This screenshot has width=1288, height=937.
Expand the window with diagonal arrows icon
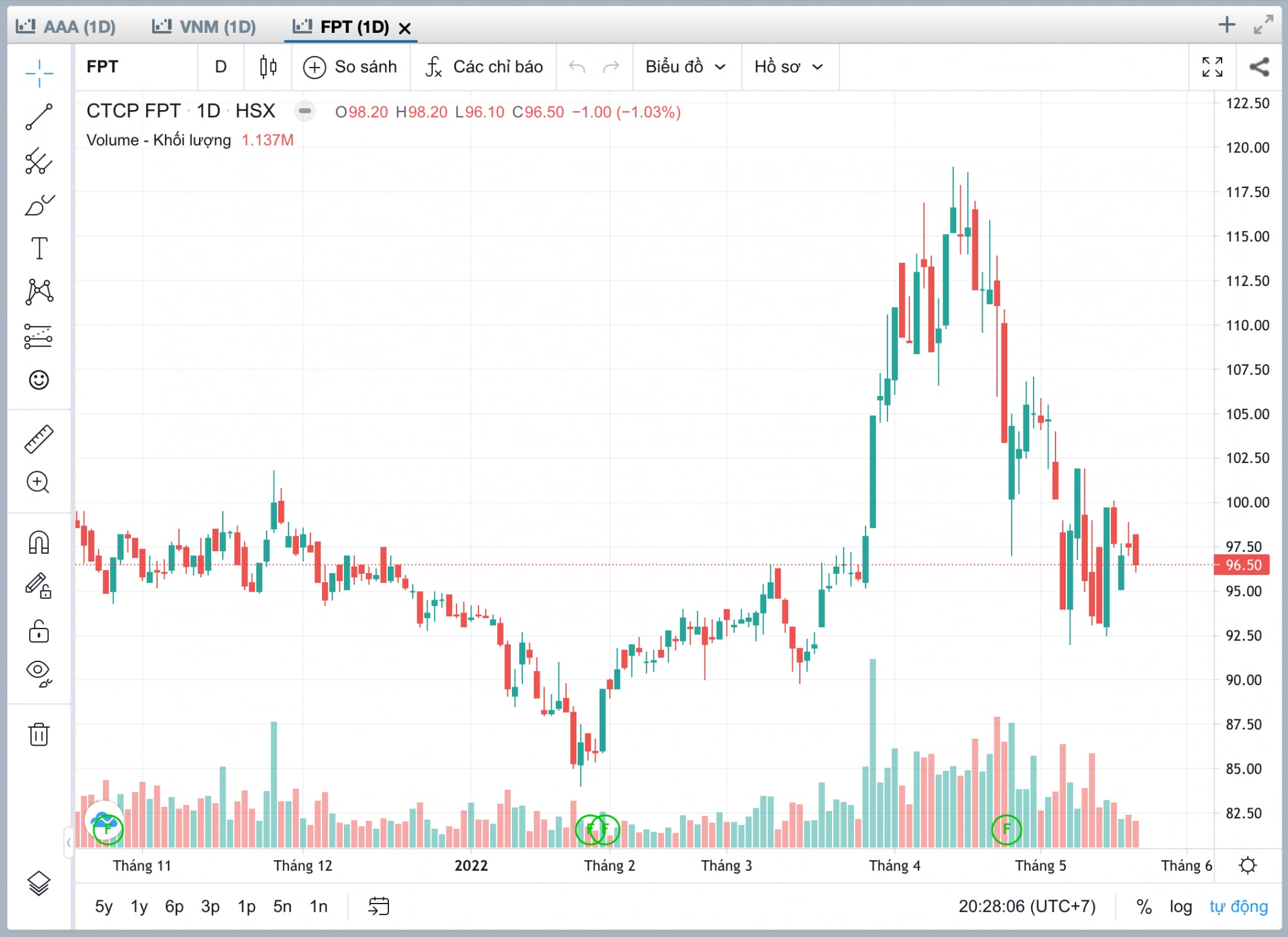(x=1264, y=24)
